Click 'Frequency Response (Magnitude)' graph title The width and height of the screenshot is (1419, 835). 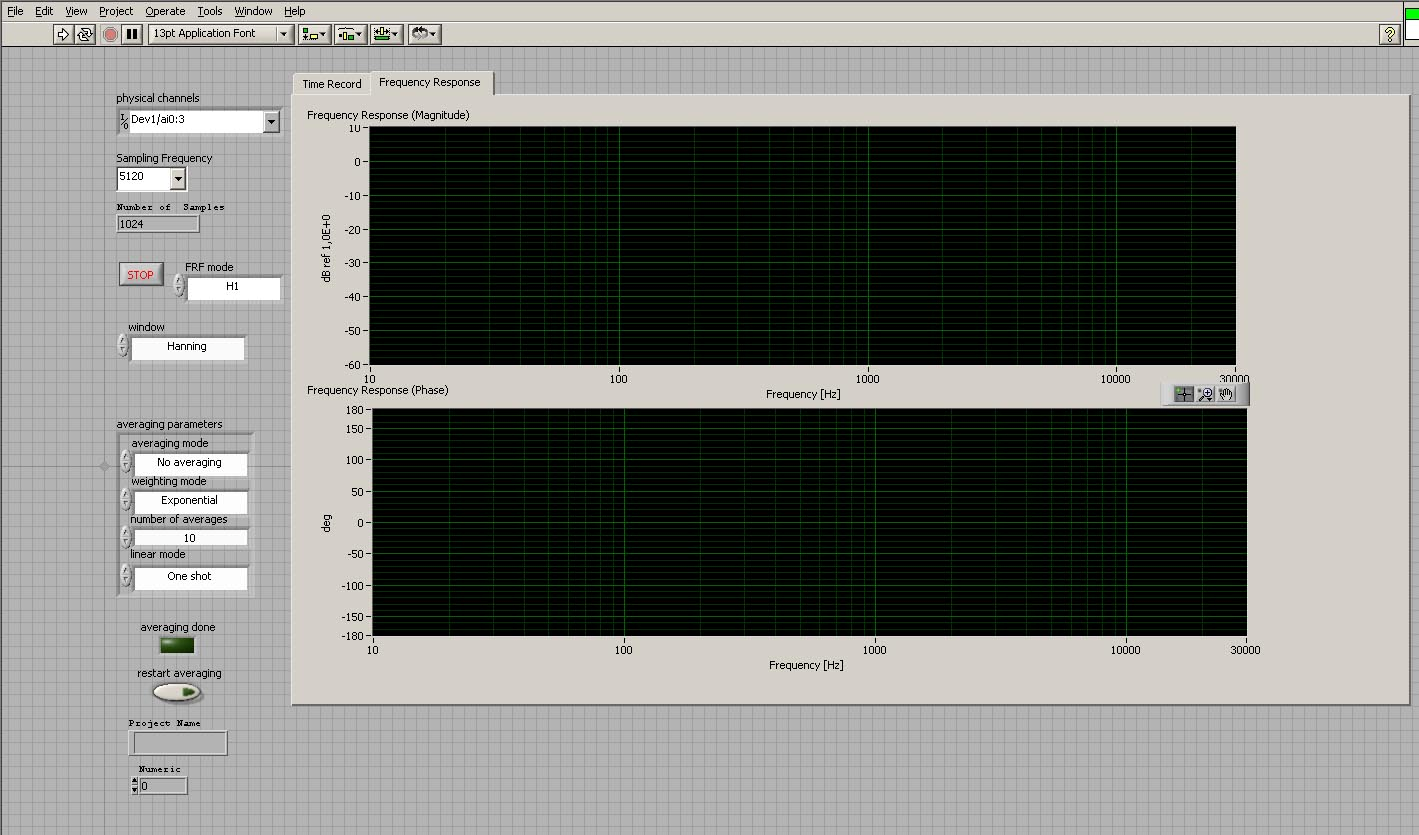click(388, 115)
